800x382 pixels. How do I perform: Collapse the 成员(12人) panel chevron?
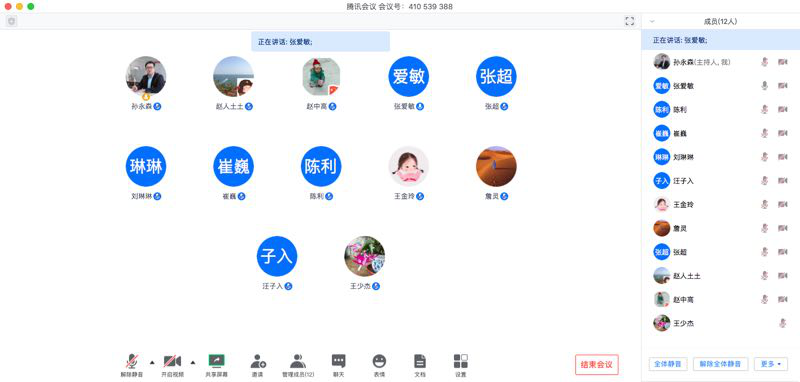[652, 21]
